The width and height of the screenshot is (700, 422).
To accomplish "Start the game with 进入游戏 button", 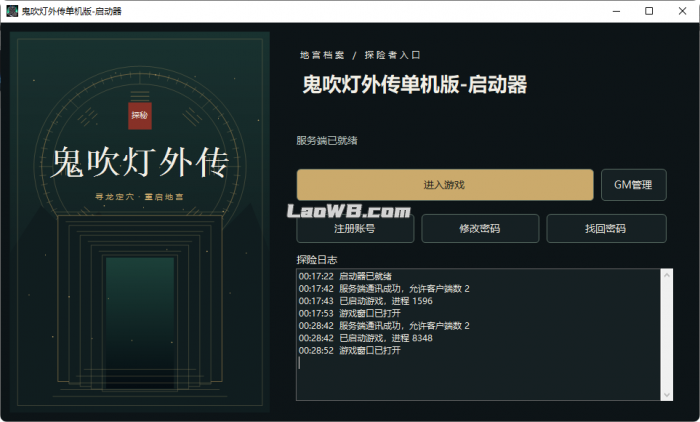I will tap(445, 185).
